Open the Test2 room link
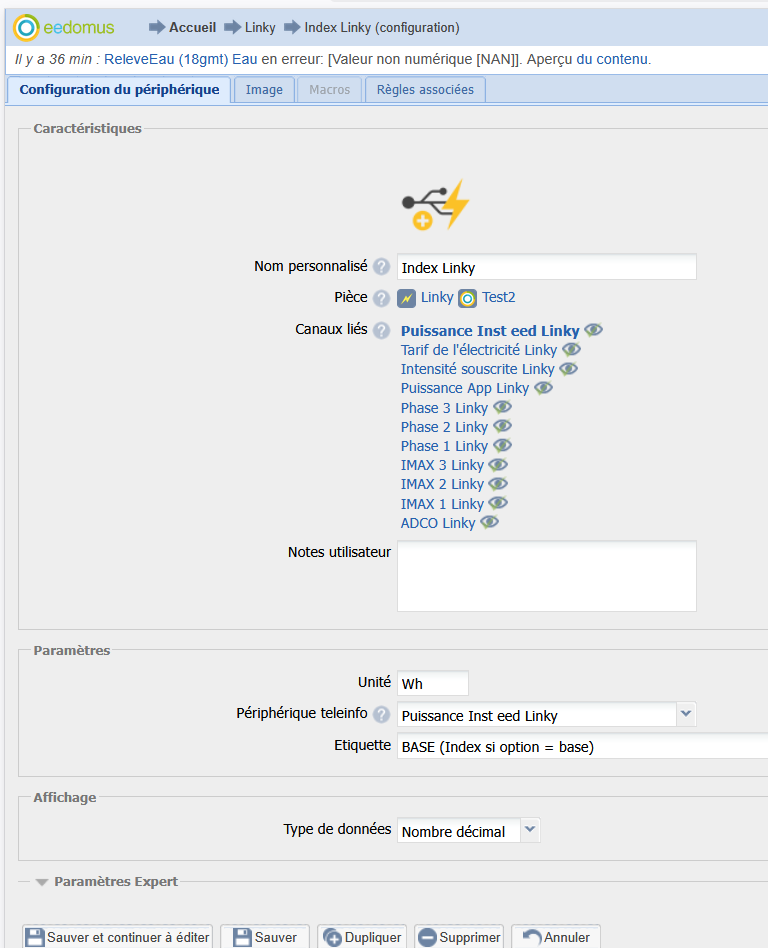Screen dimensions: 768x948 click(x=499, y=297)
